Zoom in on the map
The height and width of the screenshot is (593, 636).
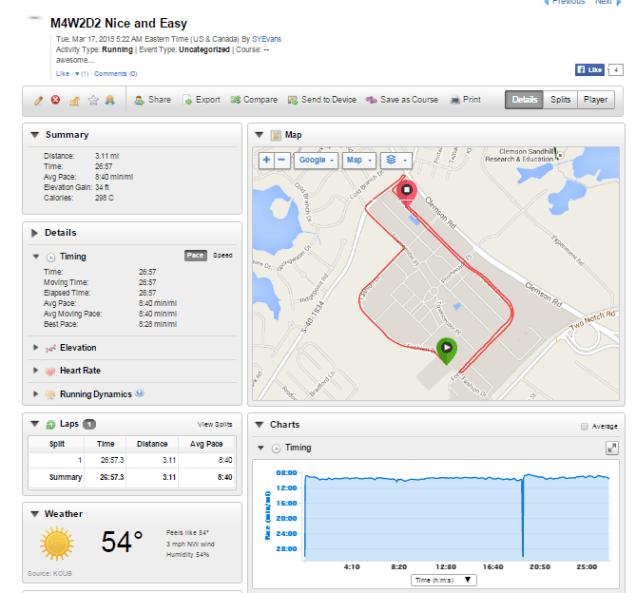[x=266, y=160]
